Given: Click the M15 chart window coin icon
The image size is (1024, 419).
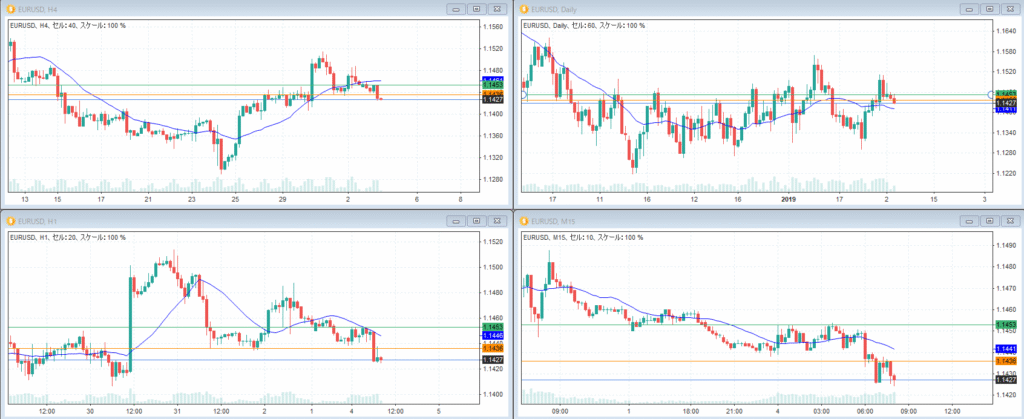Looking at the screenshot, I should tap(522, 219).
